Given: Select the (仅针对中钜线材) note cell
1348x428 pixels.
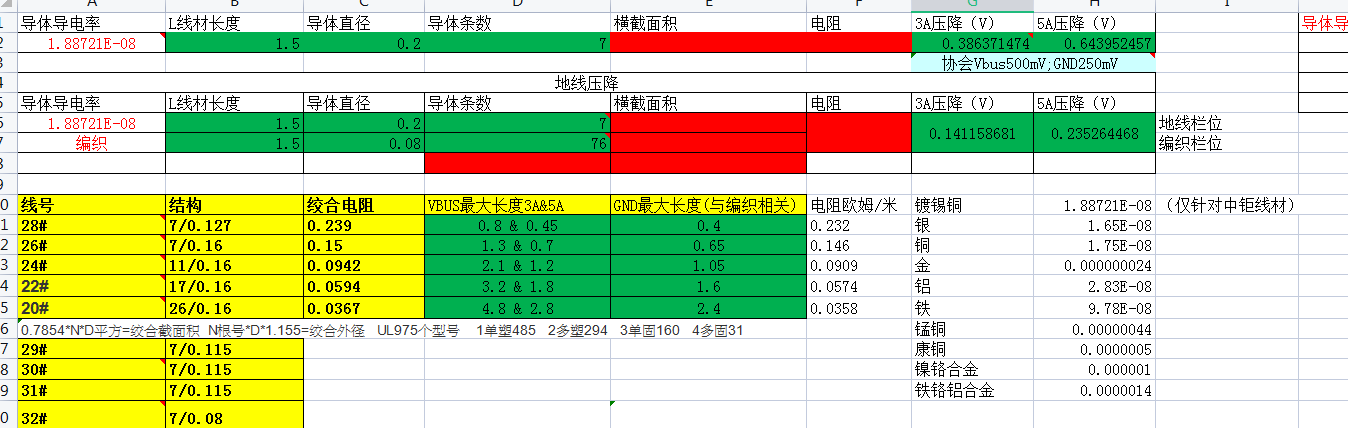Looking at the screenshot, I should point(1230,205).
